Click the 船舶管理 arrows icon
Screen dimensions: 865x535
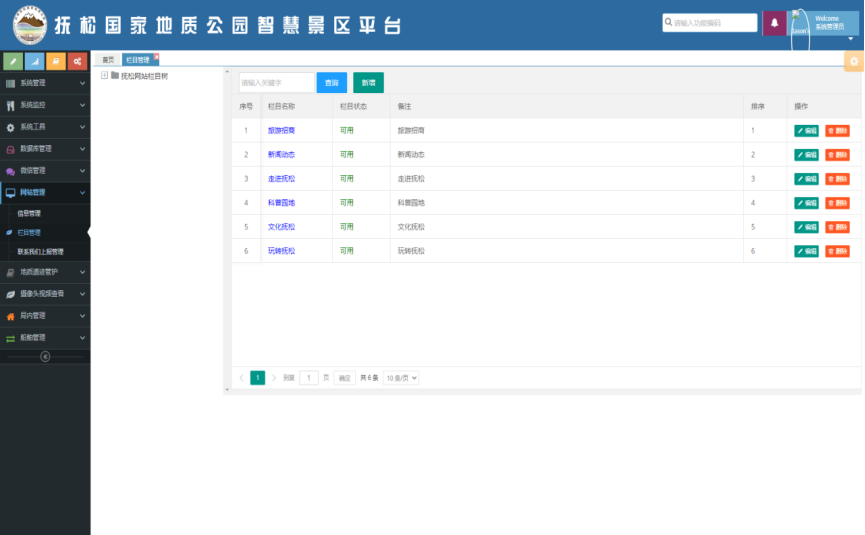coord(10,339)
